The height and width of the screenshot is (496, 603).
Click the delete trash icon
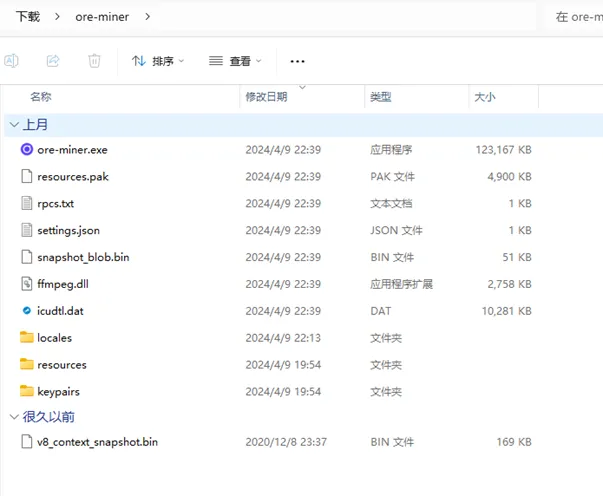click(94, 61)
